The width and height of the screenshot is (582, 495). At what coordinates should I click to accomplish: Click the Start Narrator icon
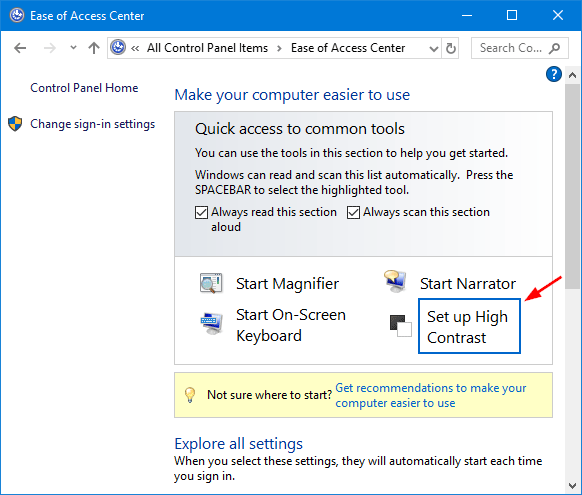pyautogui.click(x=395, y=281)
